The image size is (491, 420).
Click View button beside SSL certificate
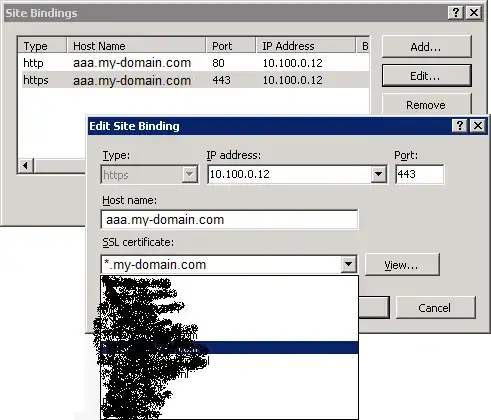click(402, 265)
